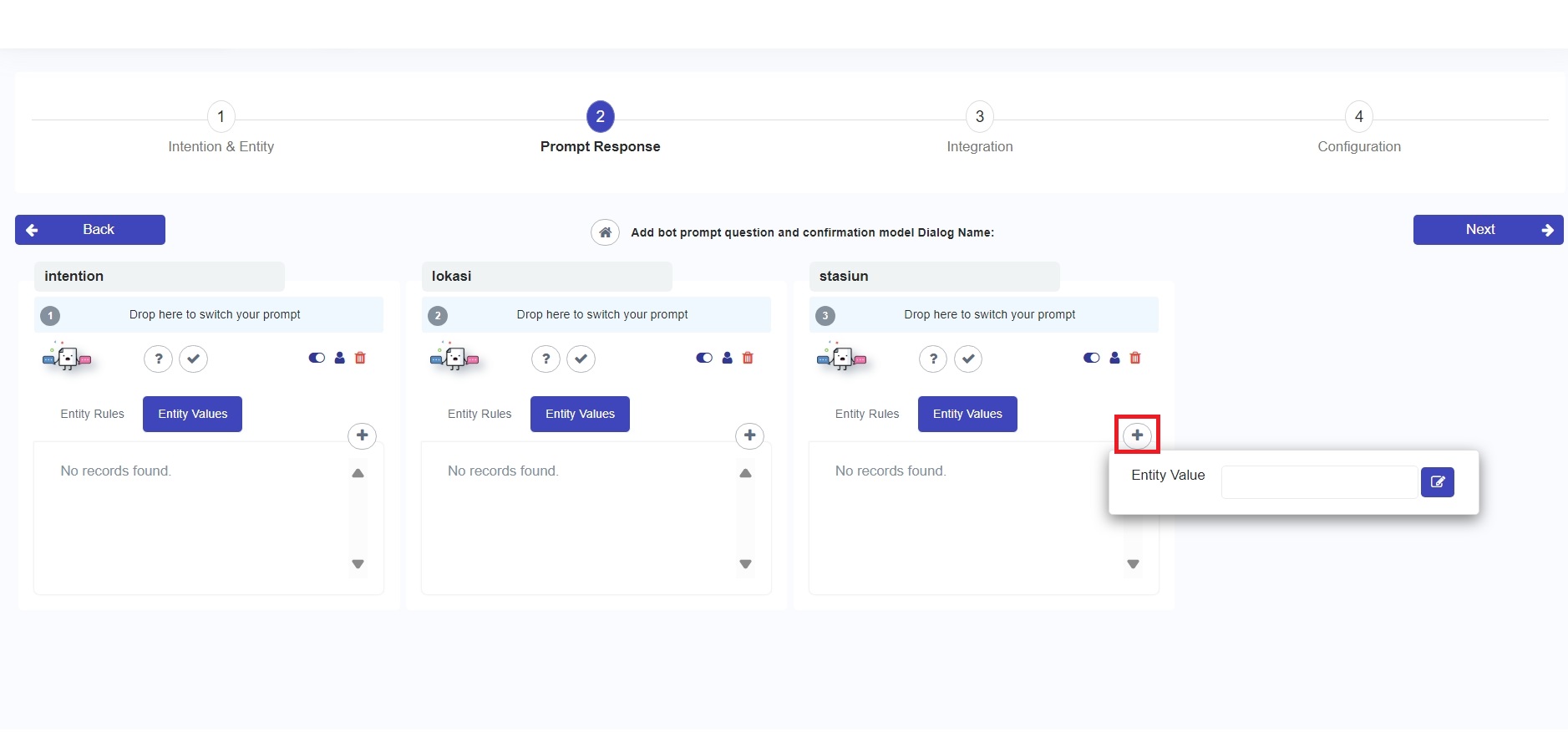1568x738 pixels.
Task: Click the Entity Value text field
Action: click(x=1318, y=482)
